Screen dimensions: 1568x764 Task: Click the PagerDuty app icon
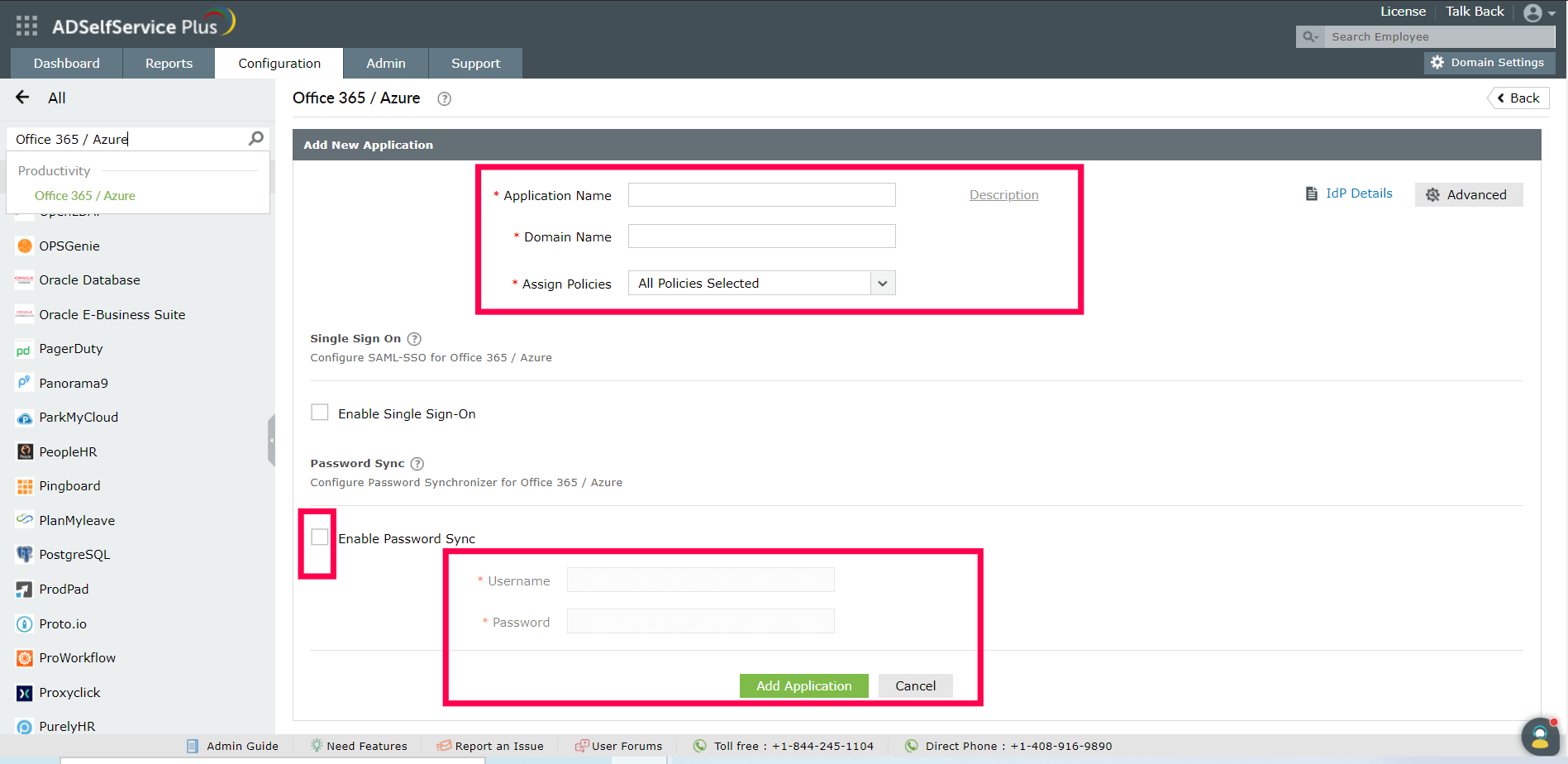click(x=24, y=350)
